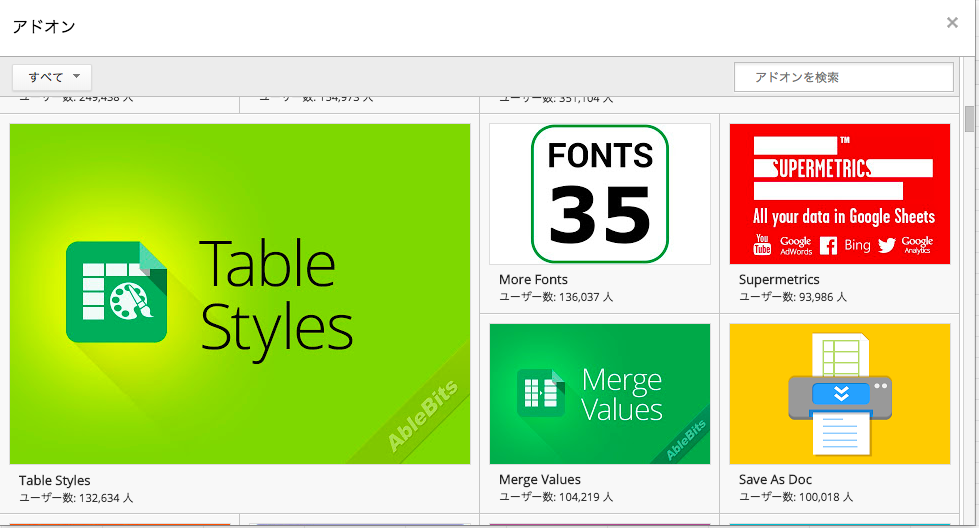Click the user count 136,037 text
Viewport: 979px width, 528px height.
[556, 297]
